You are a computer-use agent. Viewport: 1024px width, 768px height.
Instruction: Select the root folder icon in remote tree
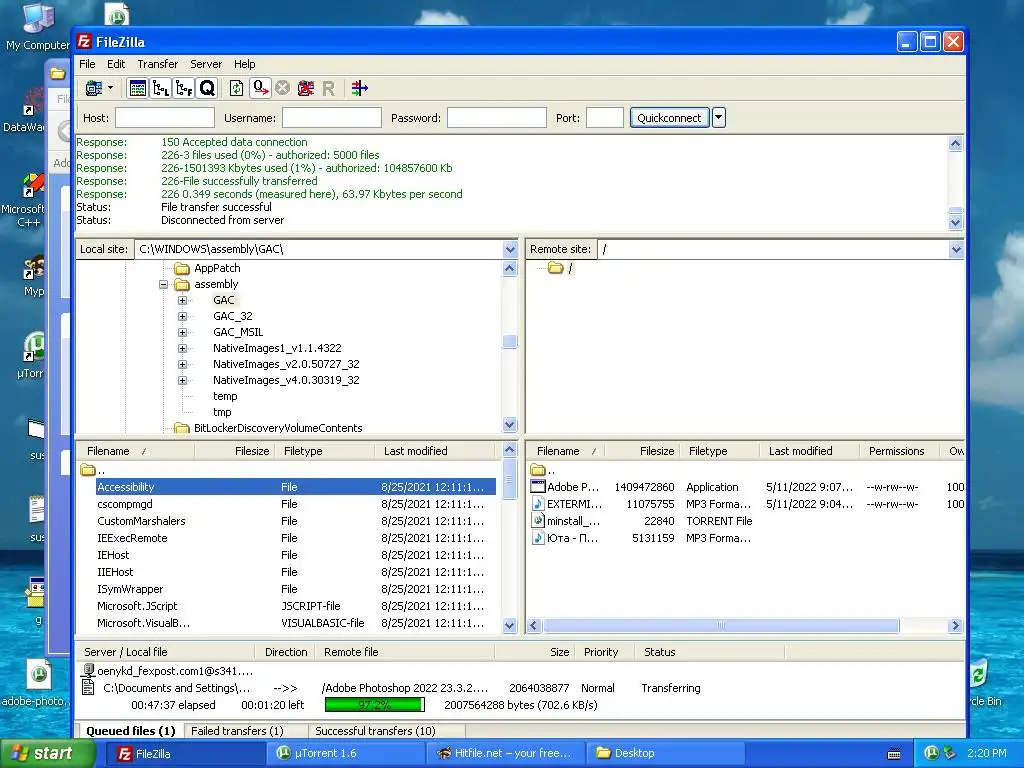tap(556, 268)
